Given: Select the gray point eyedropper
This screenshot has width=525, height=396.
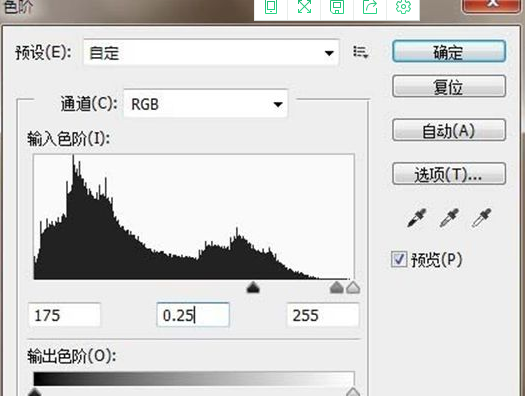Looking at the screenshot, I should point(449,218).
